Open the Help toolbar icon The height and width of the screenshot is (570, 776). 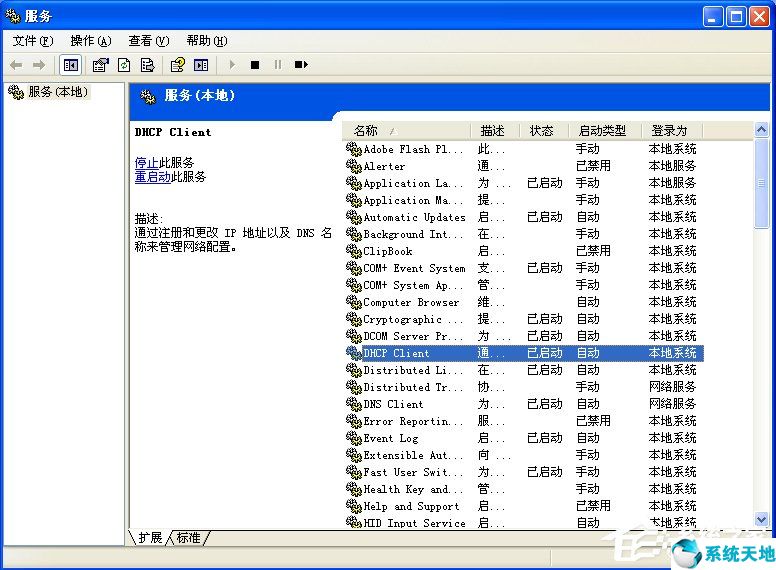click(x=177, y=65)
